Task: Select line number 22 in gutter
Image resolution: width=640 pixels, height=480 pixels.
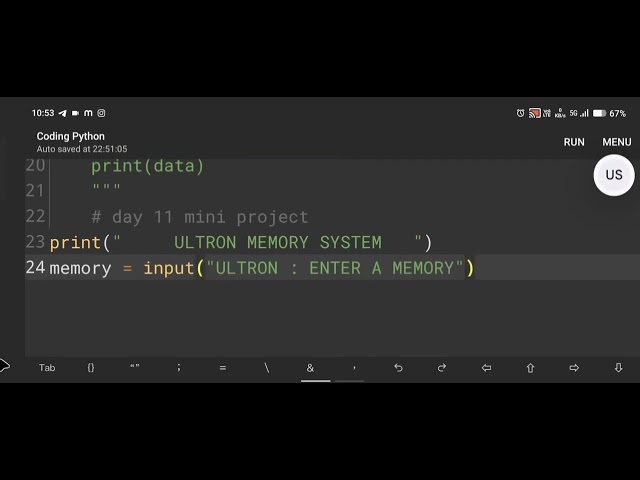Action: (35, 216)
